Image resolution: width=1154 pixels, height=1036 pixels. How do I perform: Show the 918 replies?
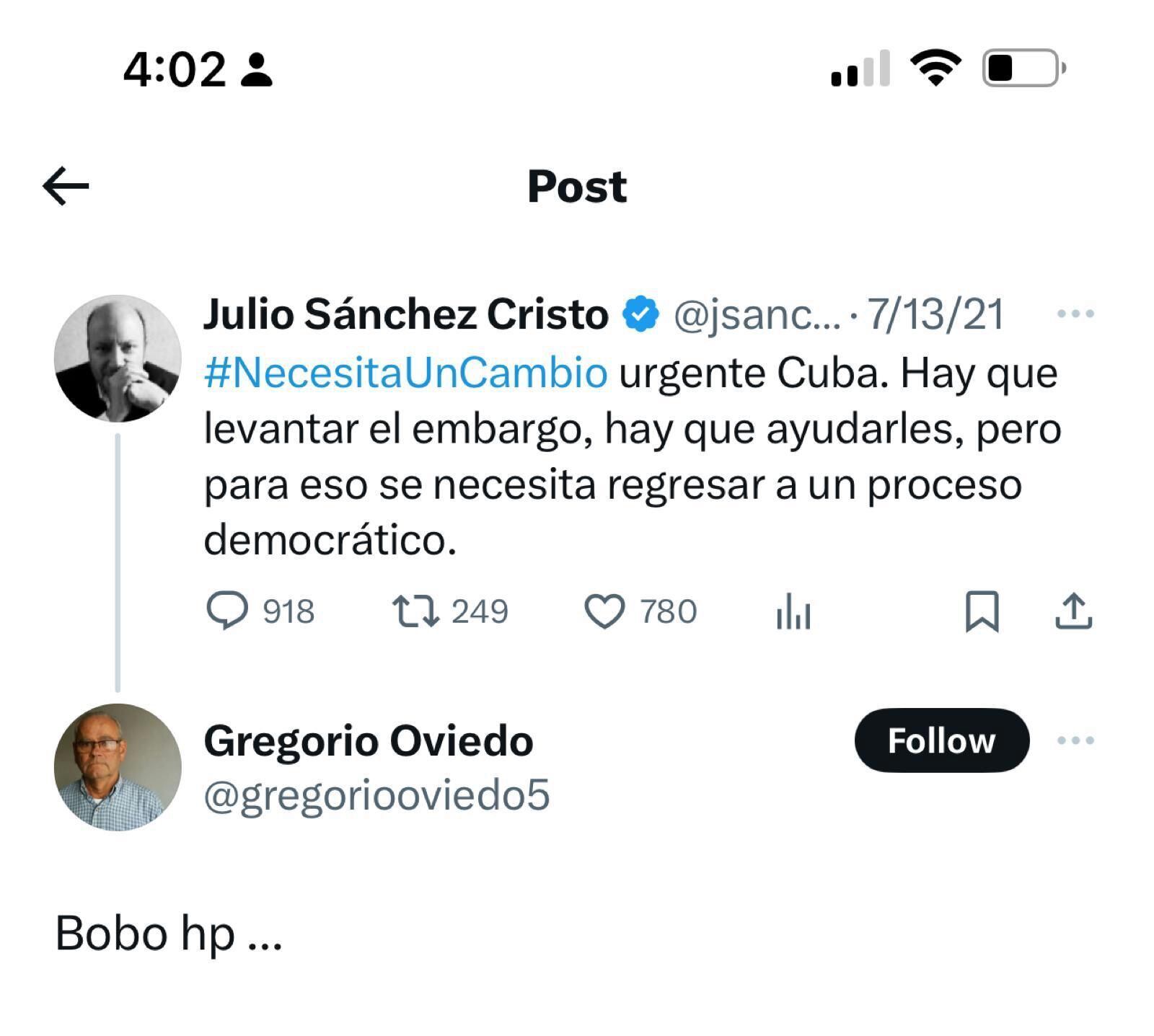click(287, 612)
